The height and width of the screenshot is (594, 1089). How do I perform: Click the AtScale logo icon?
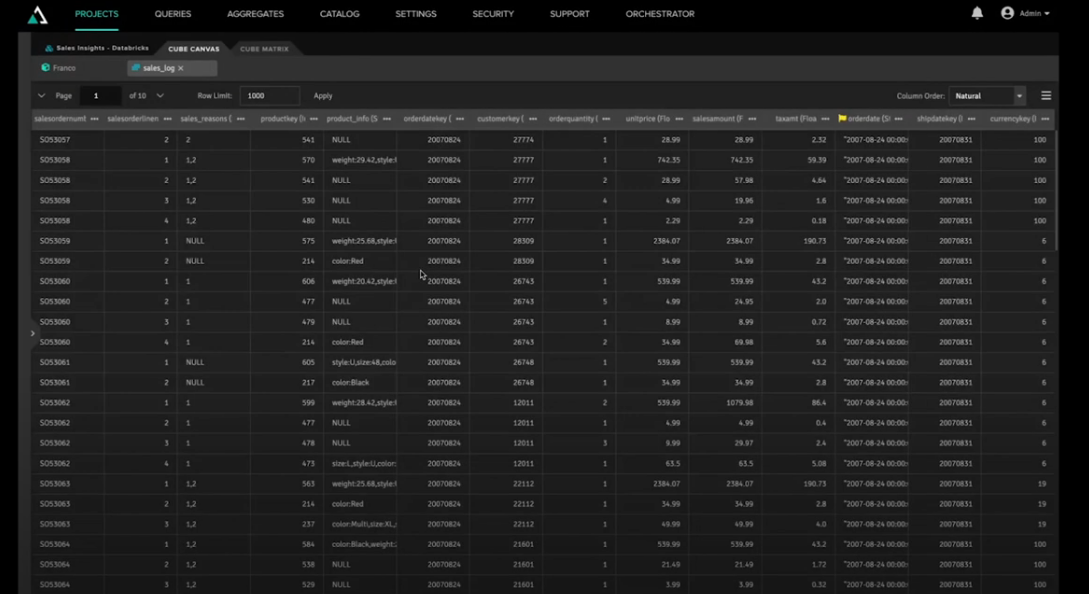point(38,15)
